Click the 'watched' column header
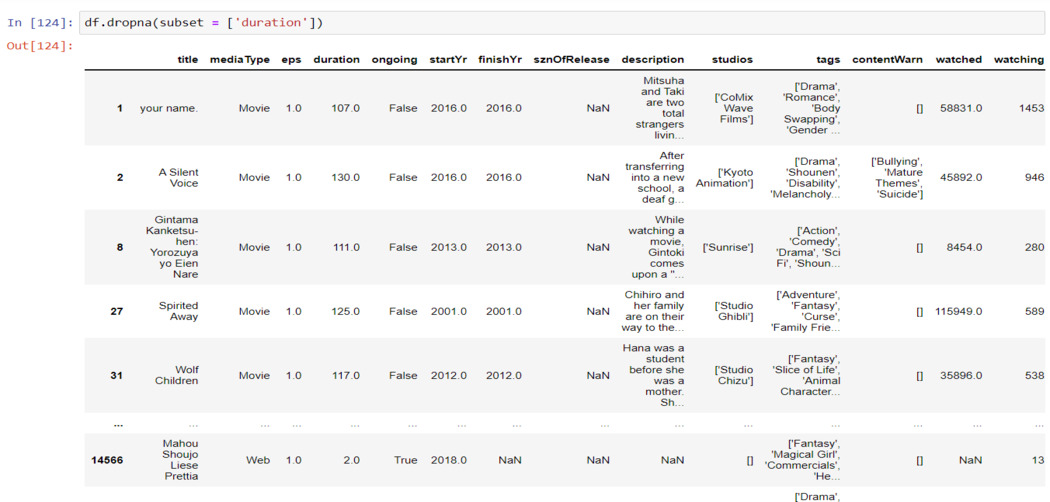 tap(958, 60)
